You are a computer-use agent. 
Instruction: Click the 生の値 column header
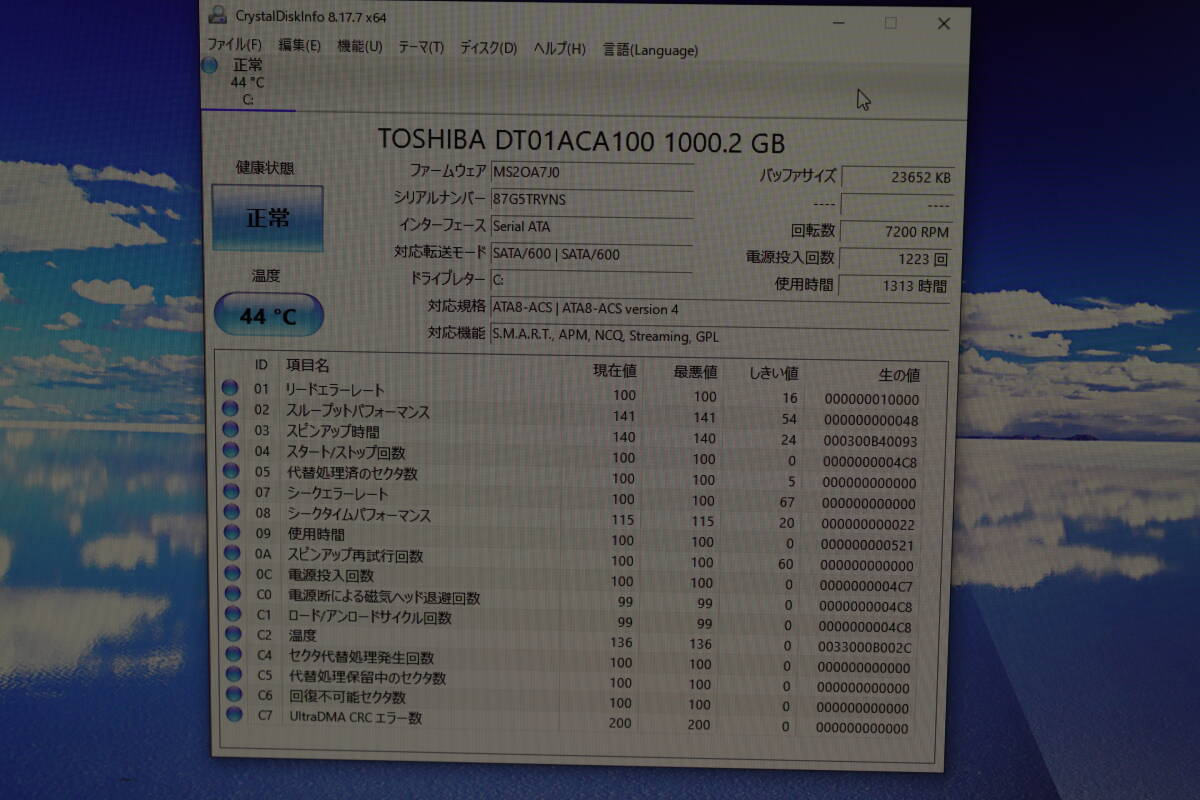[x=899, y=376]
